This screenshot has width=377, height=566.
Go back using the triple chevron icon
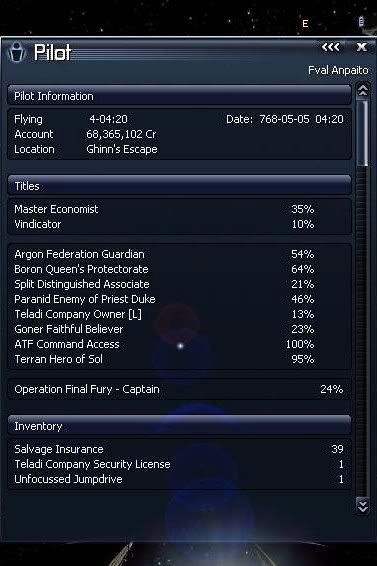330,47
